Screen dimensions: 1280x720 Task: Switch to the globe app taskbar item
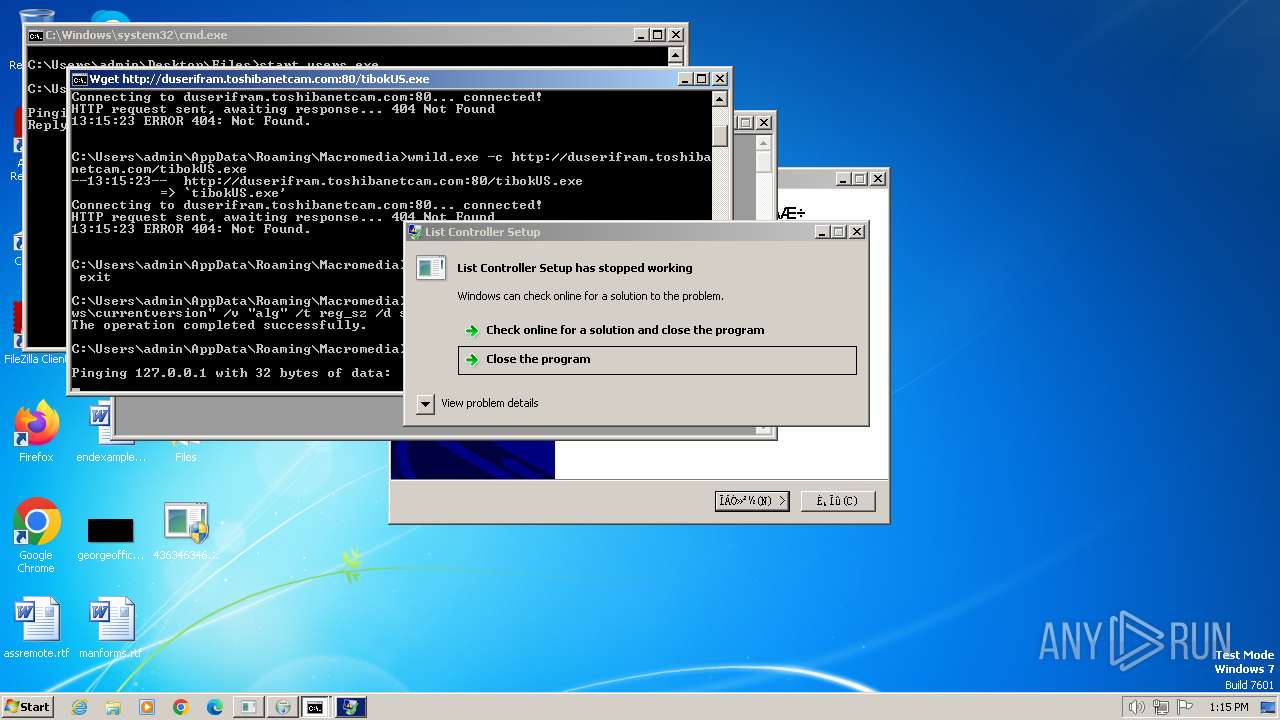tap(282, 707)
